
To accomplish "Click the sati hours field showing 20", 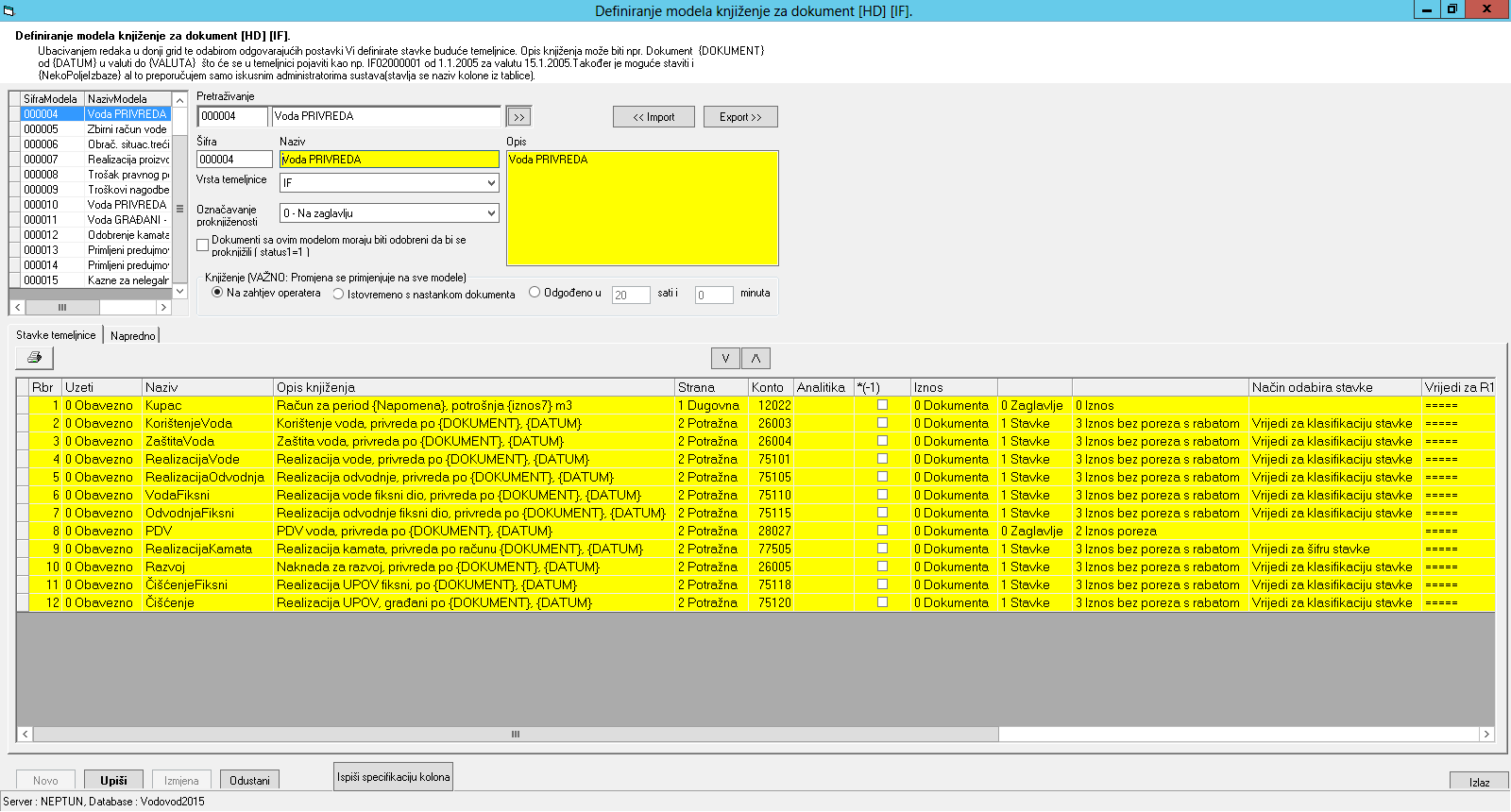I will [631, 295].
